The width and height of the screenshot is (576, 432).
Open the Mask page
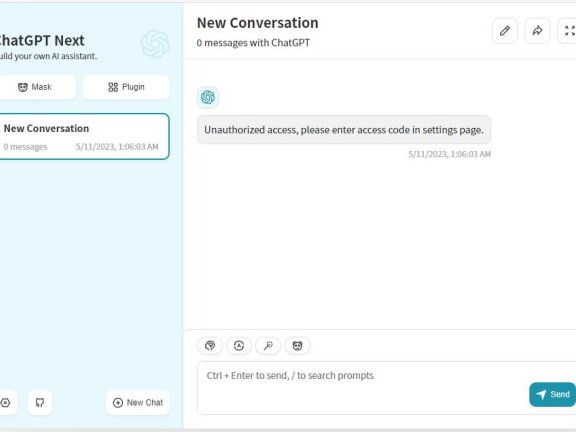point(37,87)
